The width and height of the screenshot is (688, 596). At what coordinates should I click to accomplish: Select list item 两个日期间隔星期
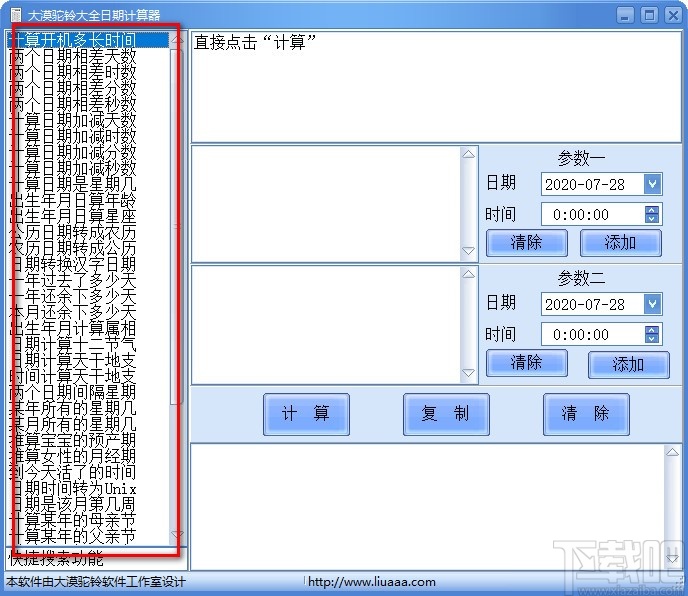pos(88,392)
